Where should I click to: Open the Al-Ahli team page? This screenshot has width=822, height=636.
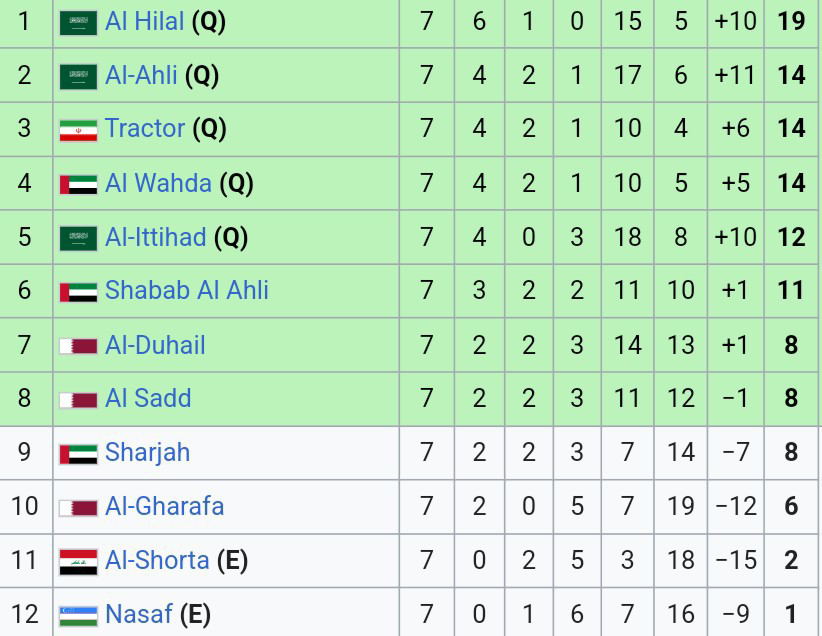(x=141, y=75)
